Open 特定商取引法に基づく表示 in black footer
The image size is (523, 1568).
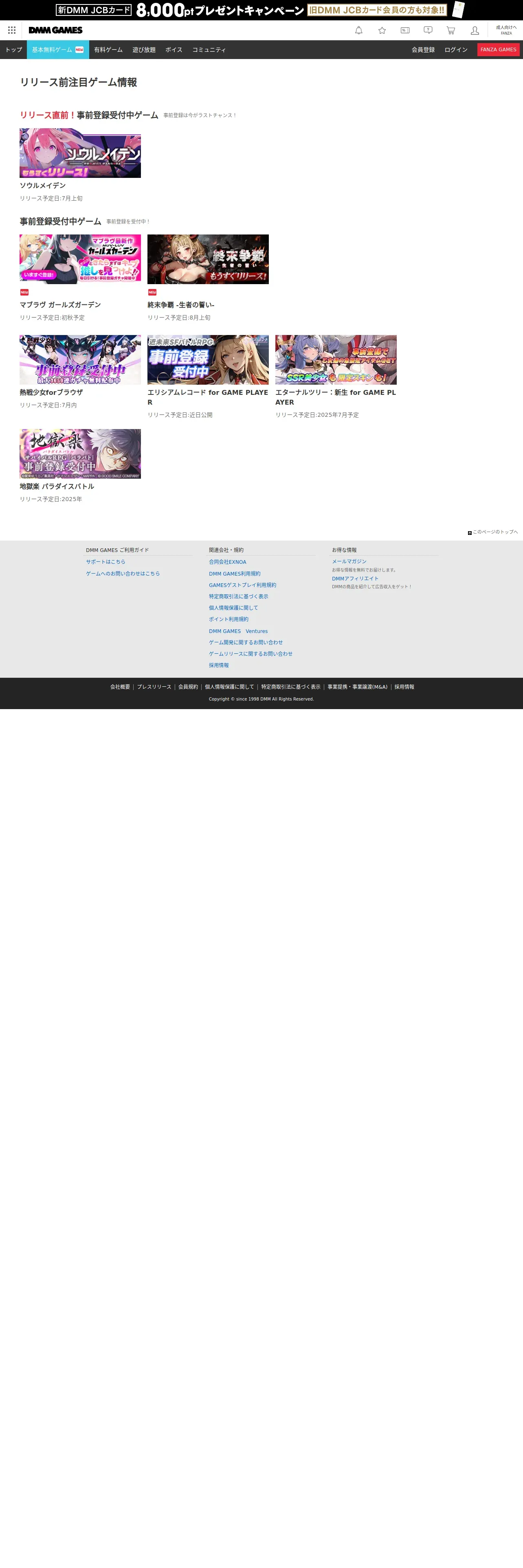[290, 687]
